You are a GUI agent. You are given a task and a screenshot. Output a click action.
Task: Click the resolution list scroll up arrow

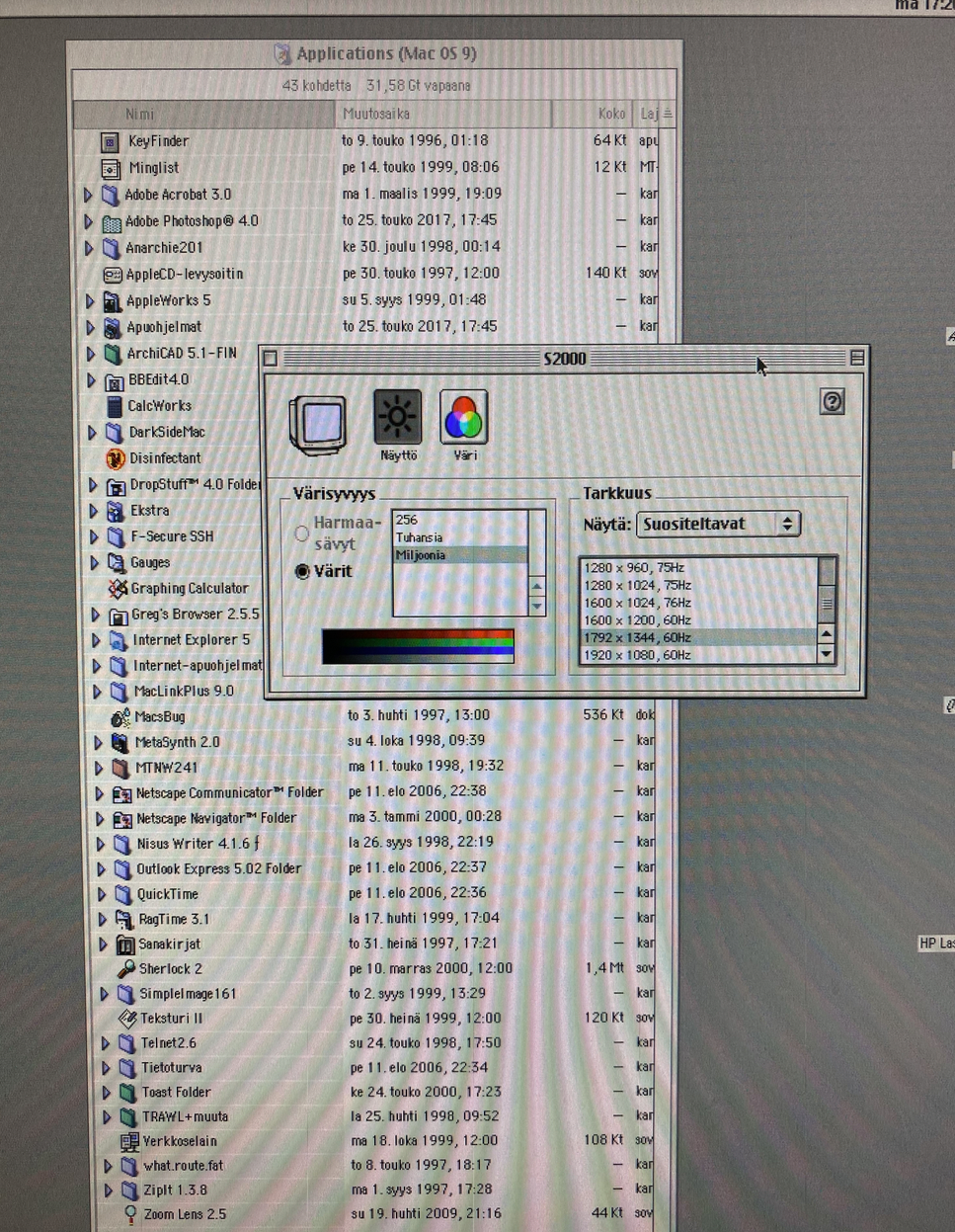(x=828, y=635)
